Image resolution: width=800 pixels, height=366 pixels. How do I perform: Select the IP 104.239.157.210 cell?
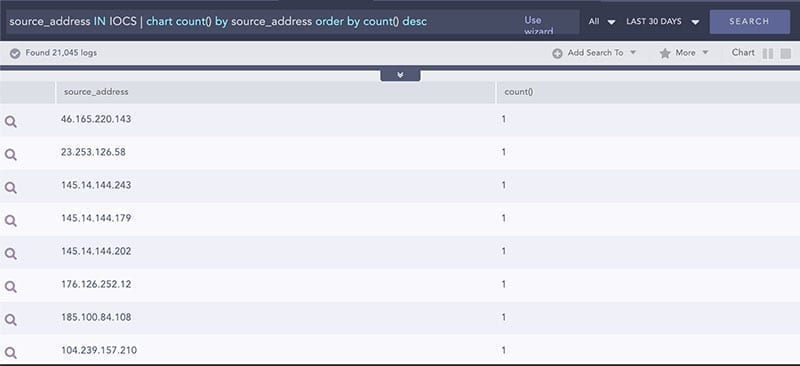tap(99, 350)
